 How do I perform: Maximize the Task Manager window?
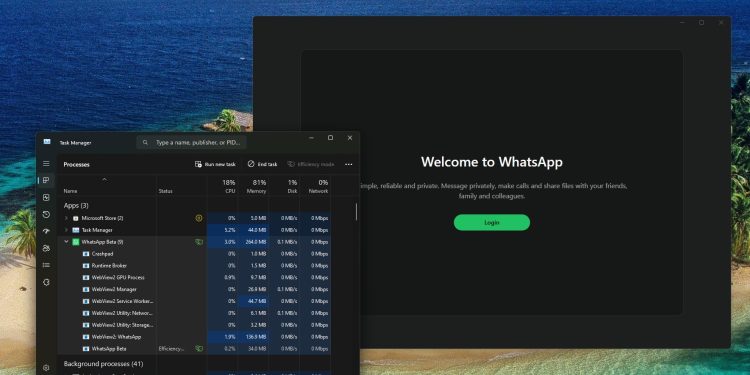[331, 138]
